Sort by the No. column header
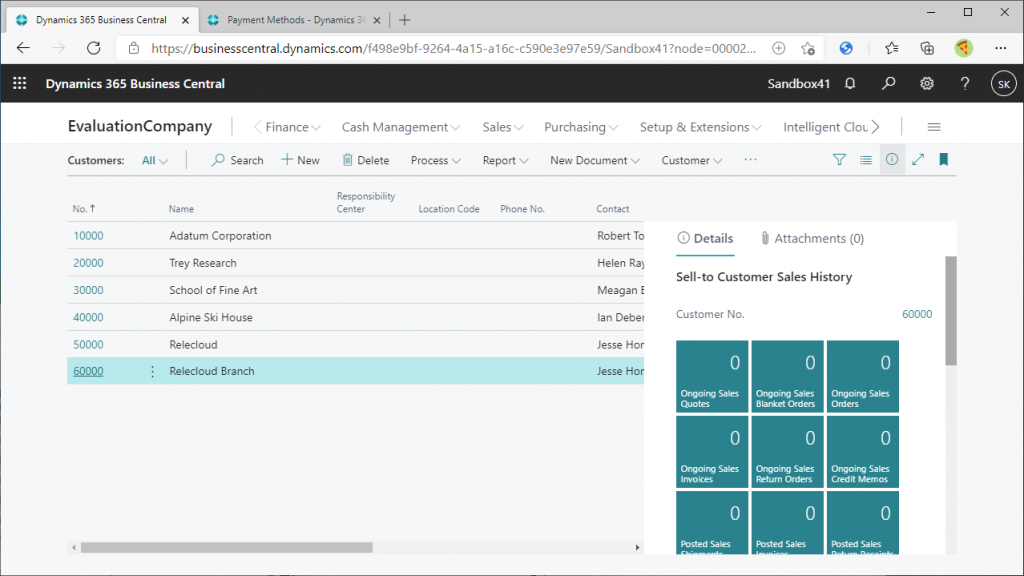This screenshot has height=576, width=1024. (x=84, y=209)
